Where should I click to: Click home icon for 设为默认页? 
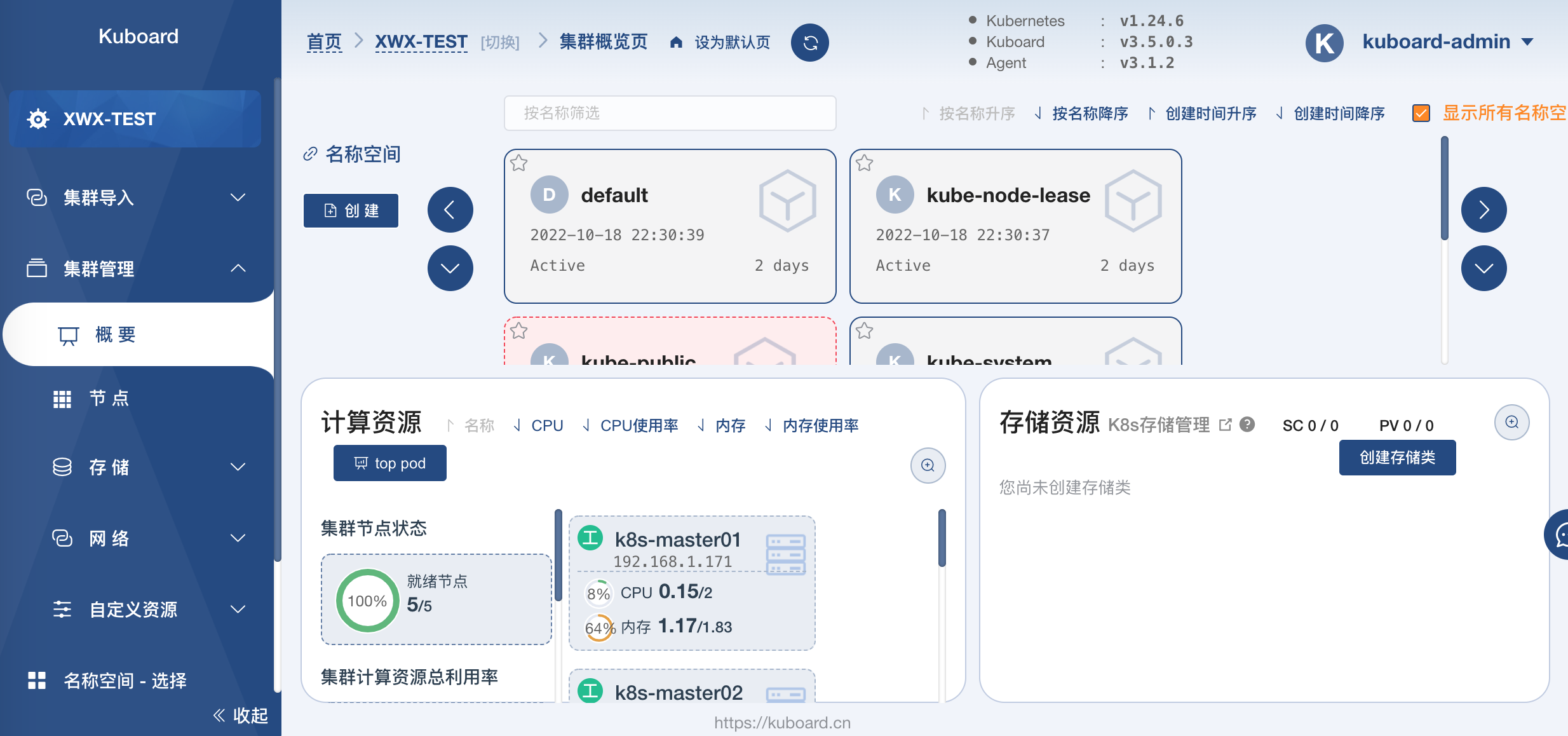coord(676,43)
